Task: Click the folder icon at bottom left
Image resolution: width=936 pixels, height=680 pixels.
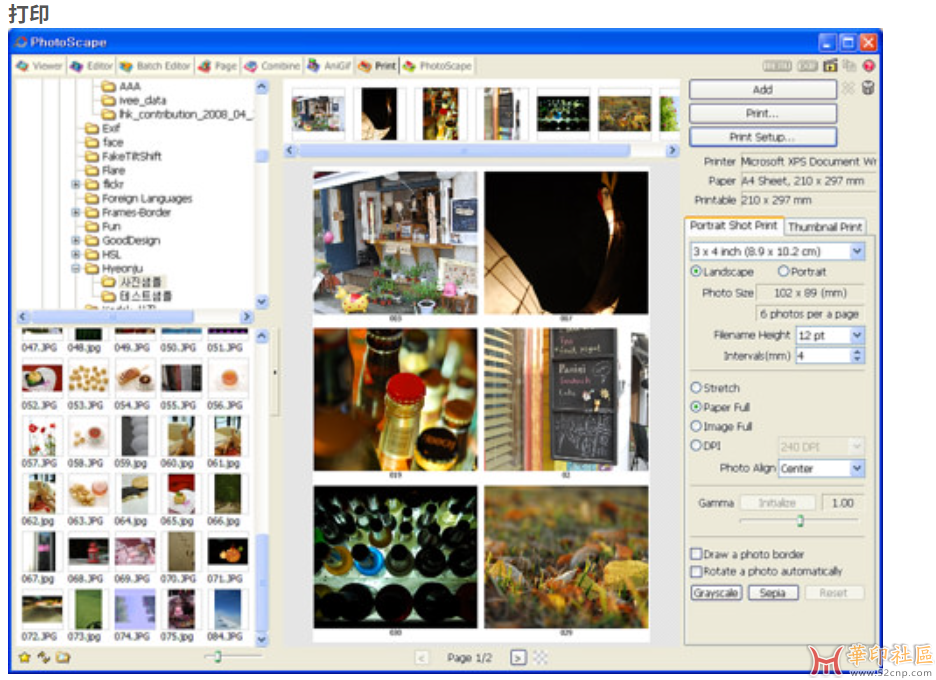Action: click(63, 657)
